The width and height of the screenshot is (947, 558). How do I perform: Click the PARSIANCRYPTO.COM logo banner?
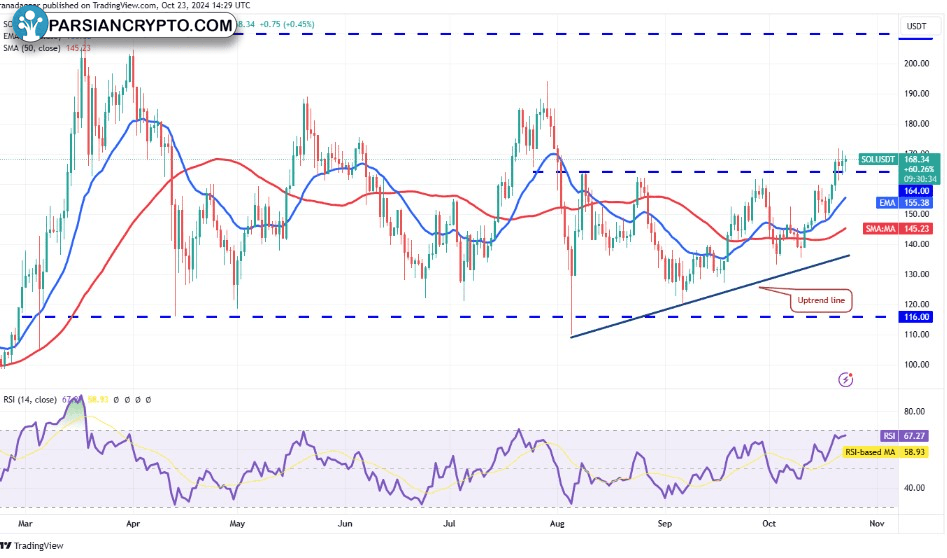(x=125, y=25)
